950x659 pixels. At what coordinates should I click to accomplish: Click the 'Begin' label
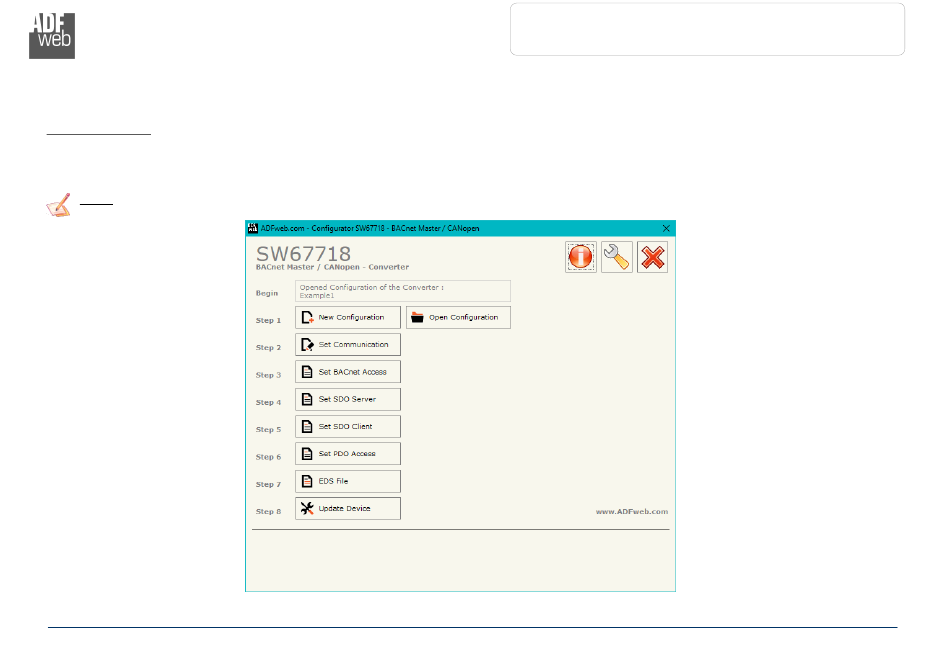(267, 293)
